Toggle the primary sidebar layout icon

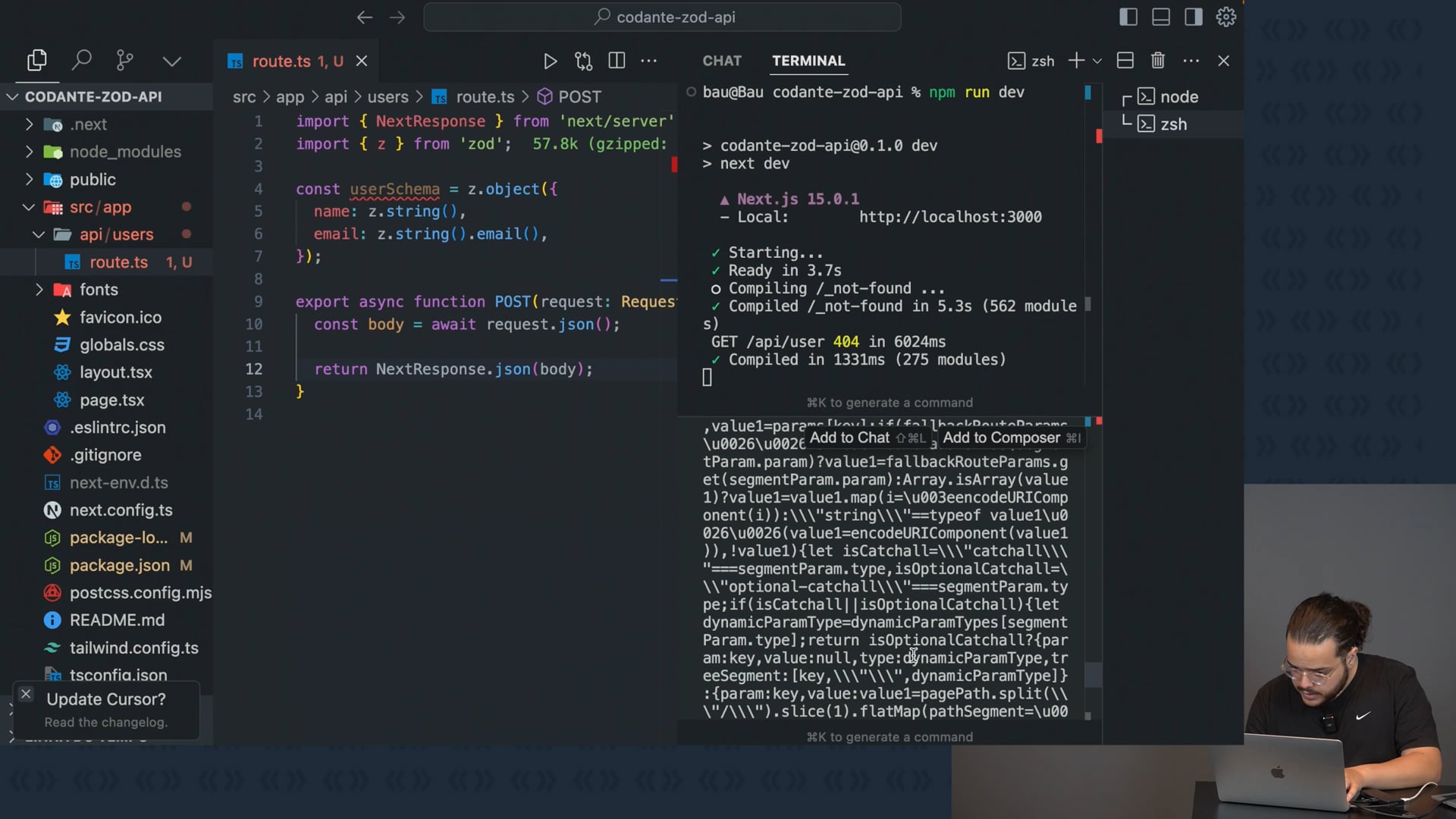coord(1128,17)
